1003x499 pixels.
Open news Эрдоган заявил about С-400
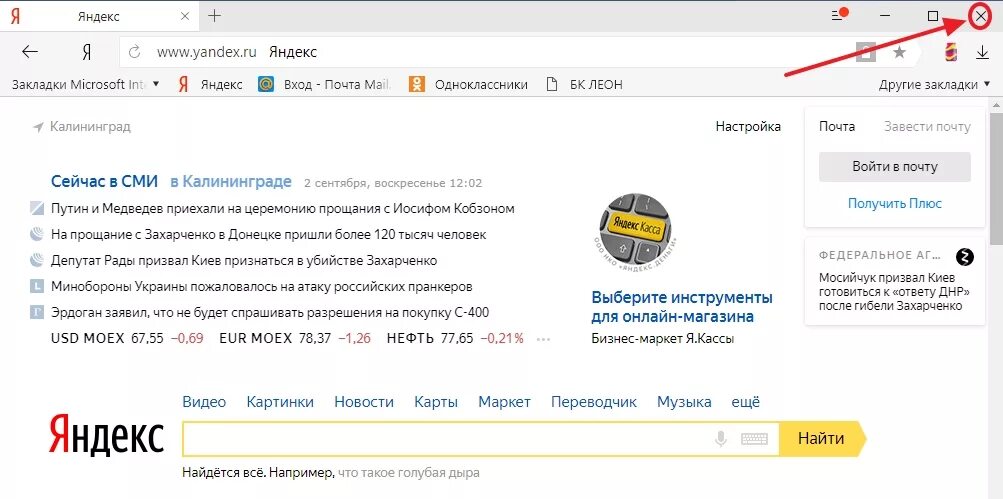[270, 313]
